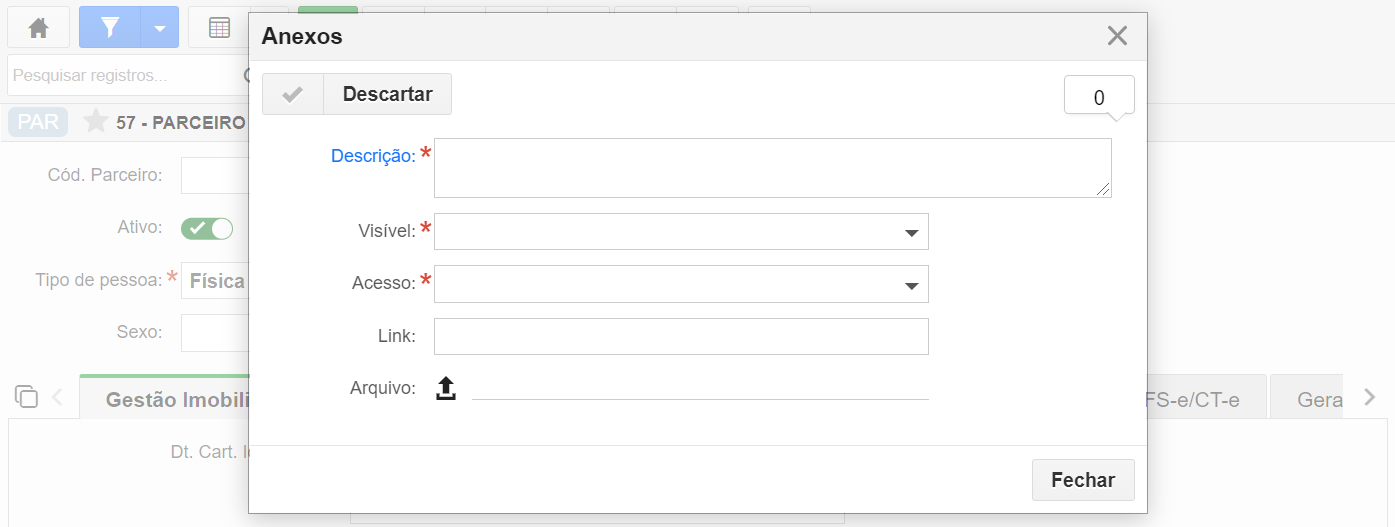
Task: Click the home icon button
Action: click(x=39, y=27)
